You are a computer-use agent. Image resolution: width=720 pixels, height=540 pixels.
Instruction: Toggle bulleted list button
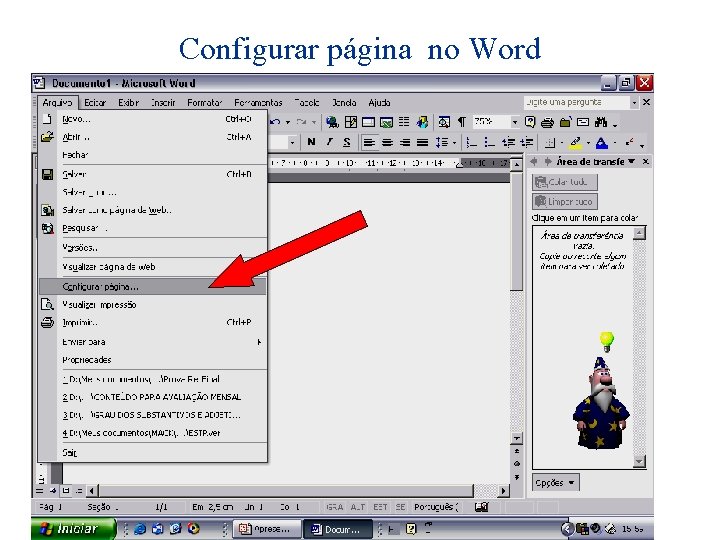(x=489, y=143)
